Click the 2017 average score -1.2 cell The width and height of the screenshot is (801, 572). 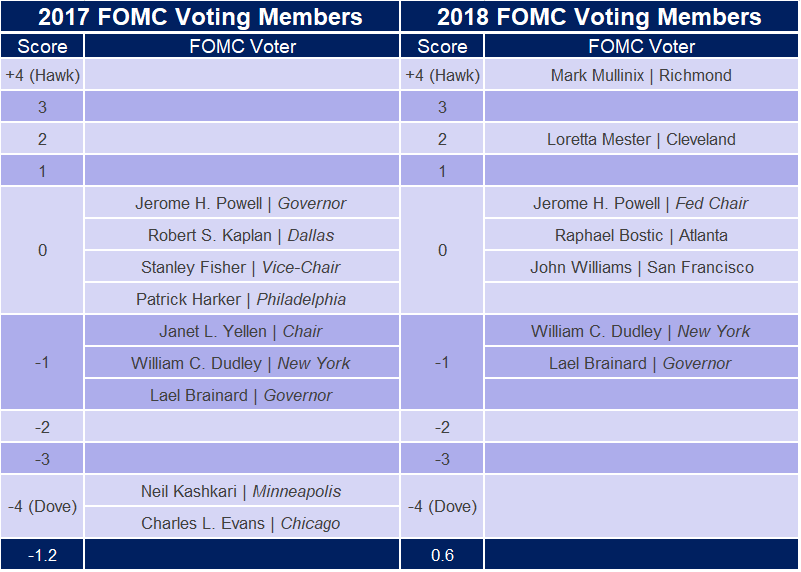coord(42,555)
